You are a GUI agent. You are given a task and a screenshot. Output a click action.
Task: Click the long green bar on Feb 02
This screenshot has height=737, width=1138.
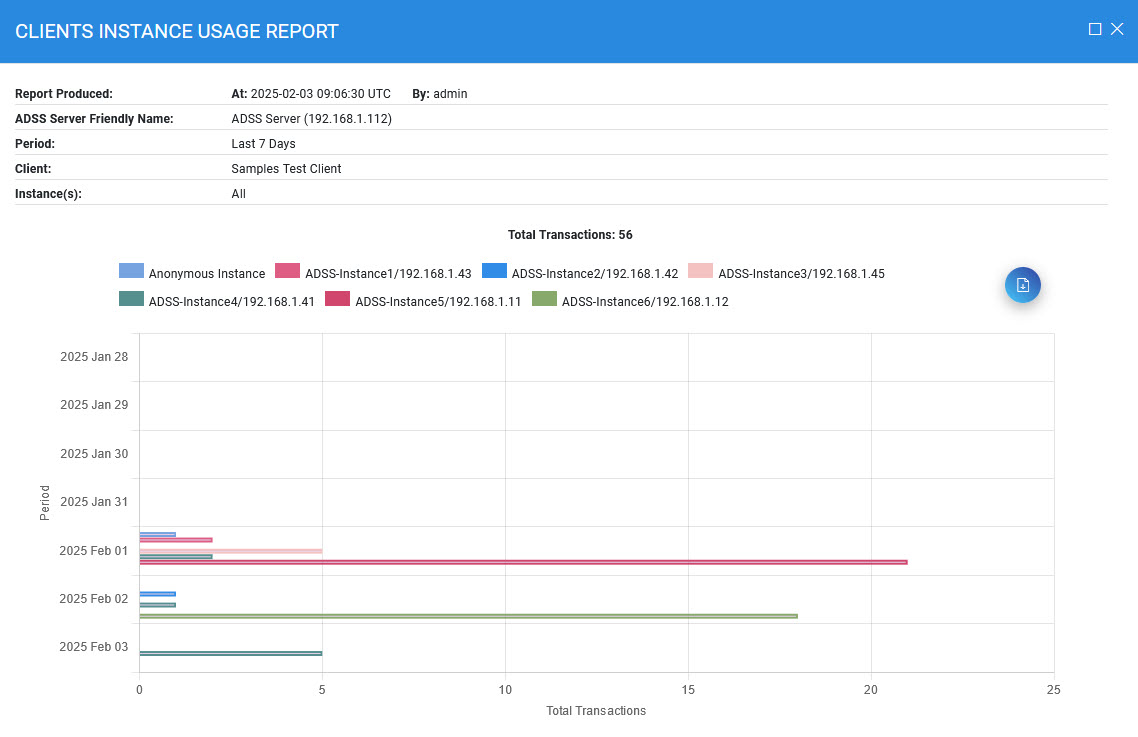tap(468, 616)
